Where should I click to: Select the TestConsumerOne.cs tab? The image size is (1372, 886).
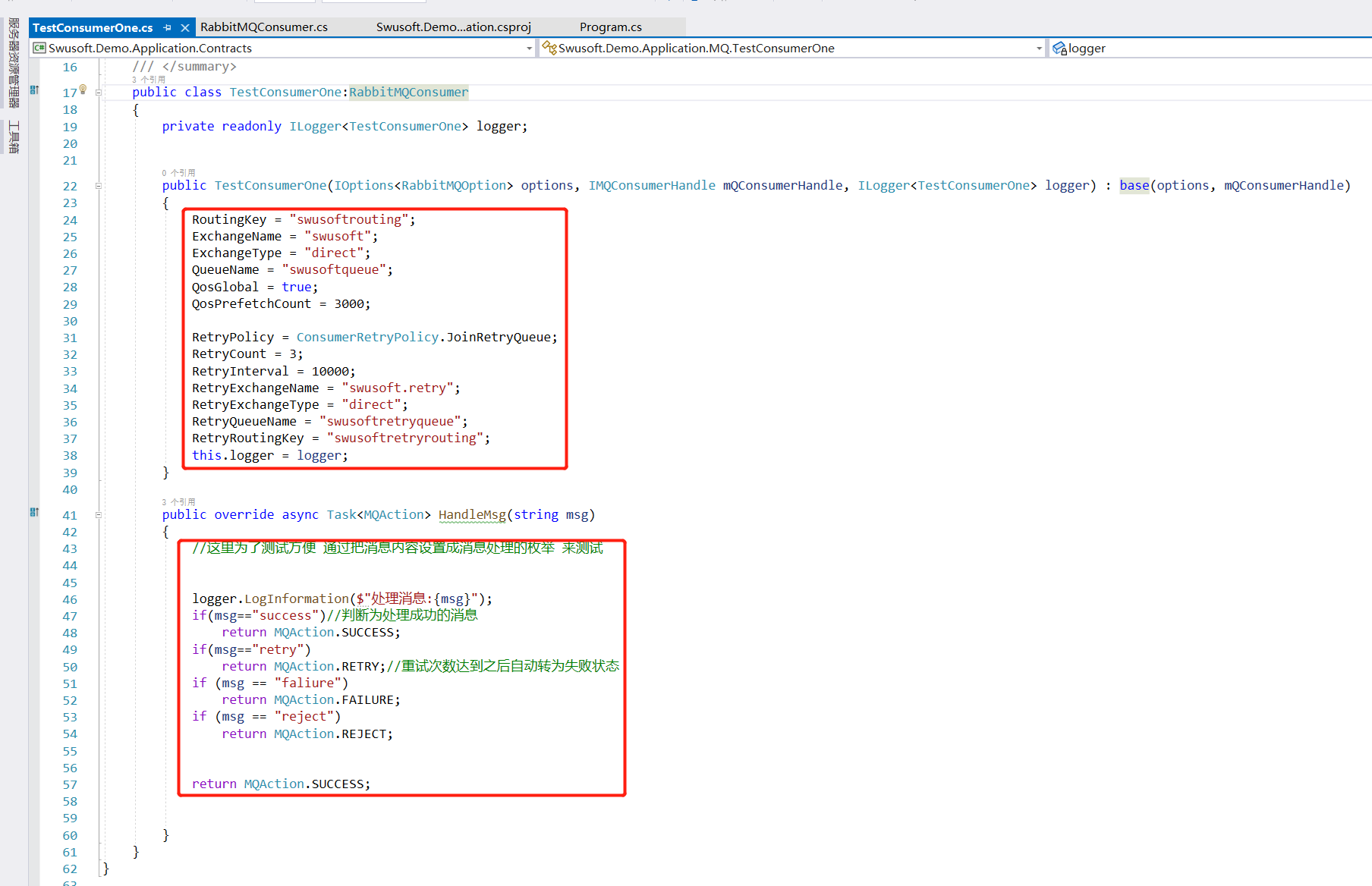(93, 27)
